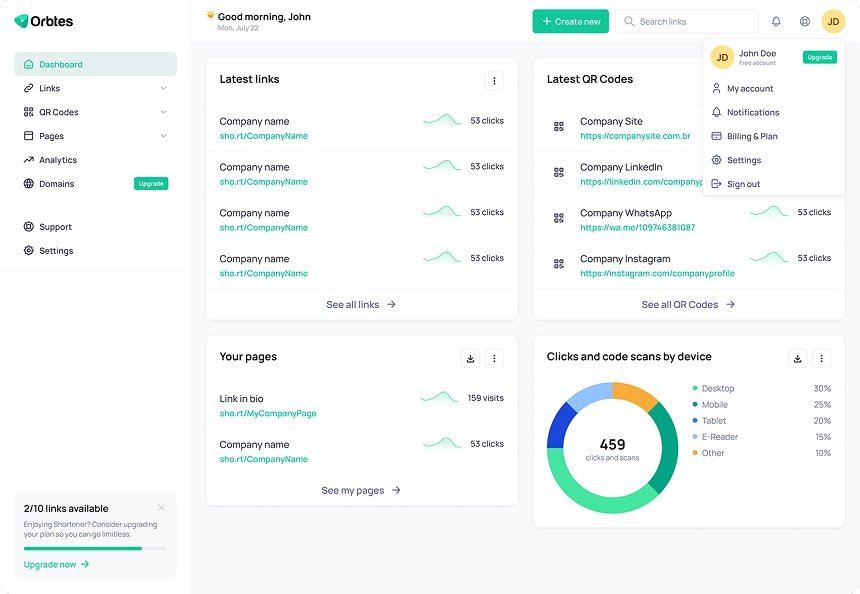Click the notifications bell icon in header
The height and width of the screenshot is (594, 860).
[x=776, y=21]
